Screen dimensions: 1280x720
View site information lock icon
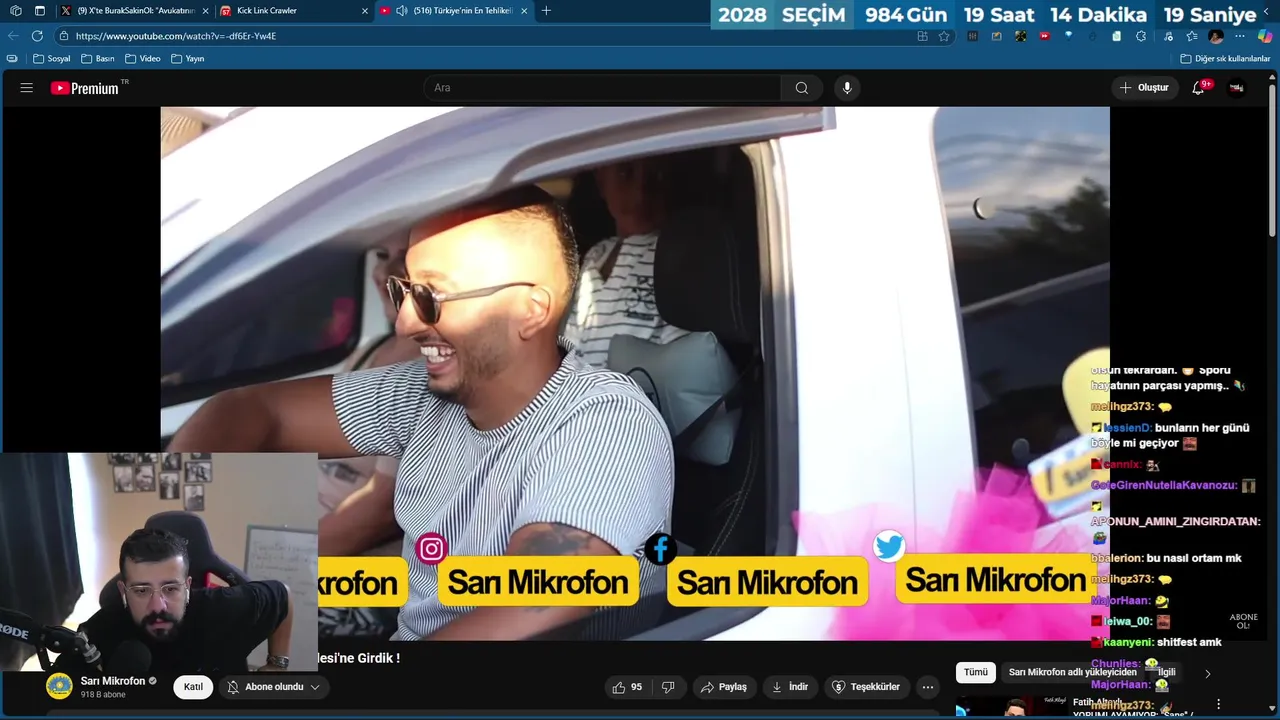coord(63,36)
